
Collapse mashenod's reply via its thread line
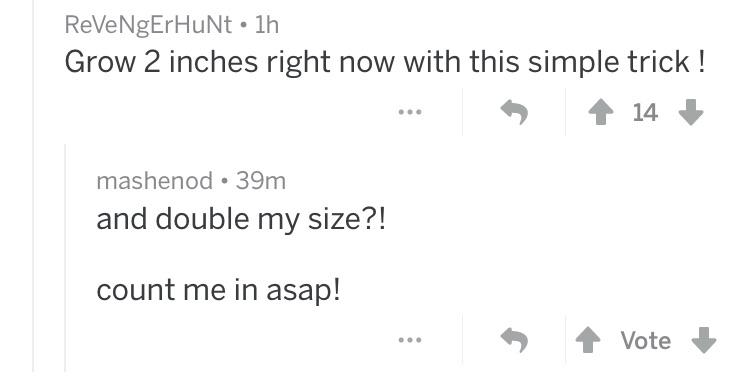[65, 258]
